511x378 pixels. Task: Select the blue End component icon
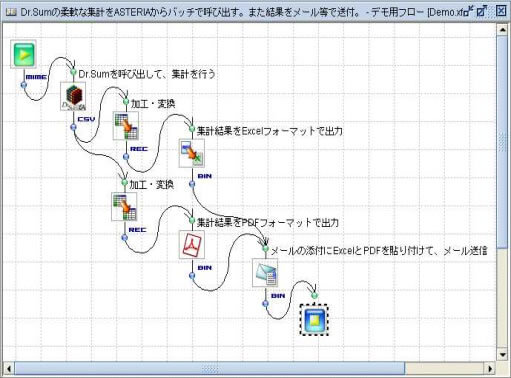point(314,320)
